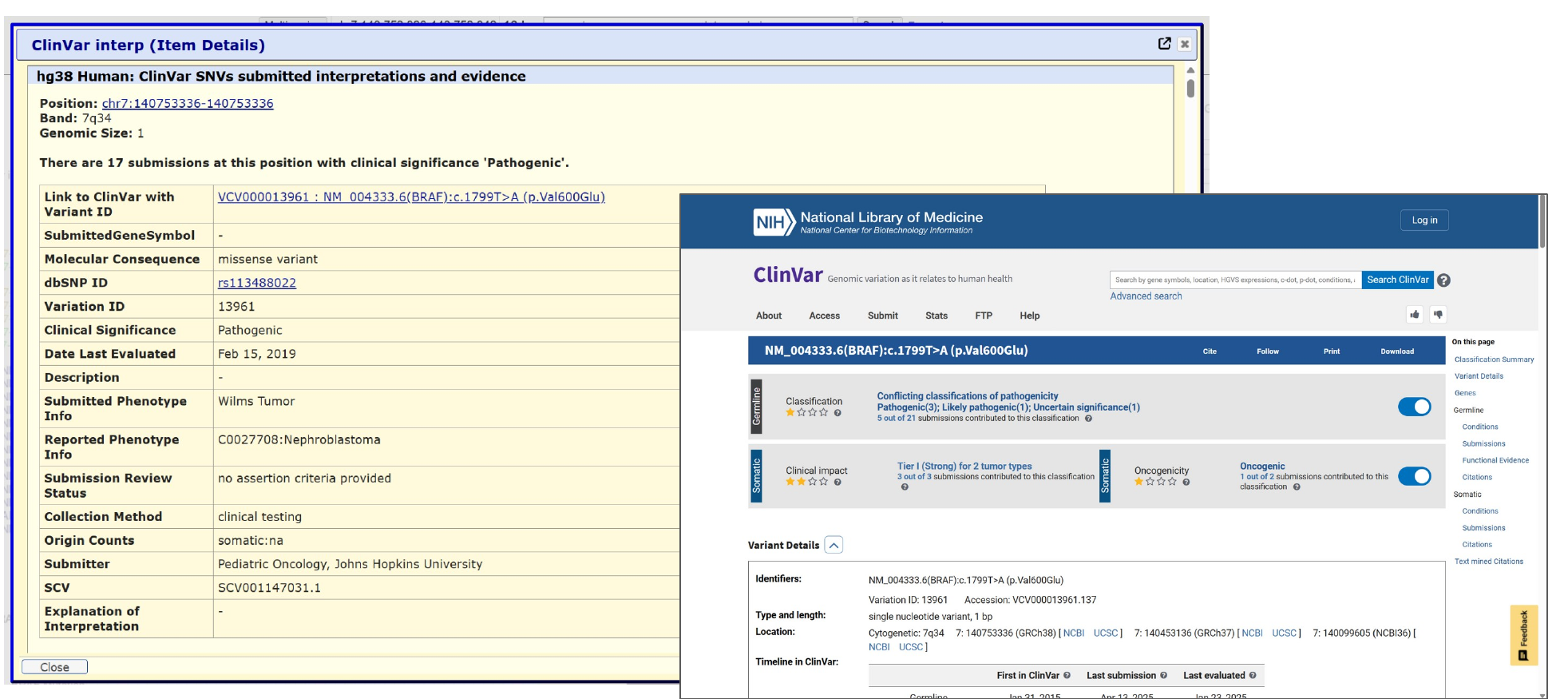Screen dimensions: 1568x699
Task: Select the 'Feb 15, 2019' date value
Action: tap(256, 354)
